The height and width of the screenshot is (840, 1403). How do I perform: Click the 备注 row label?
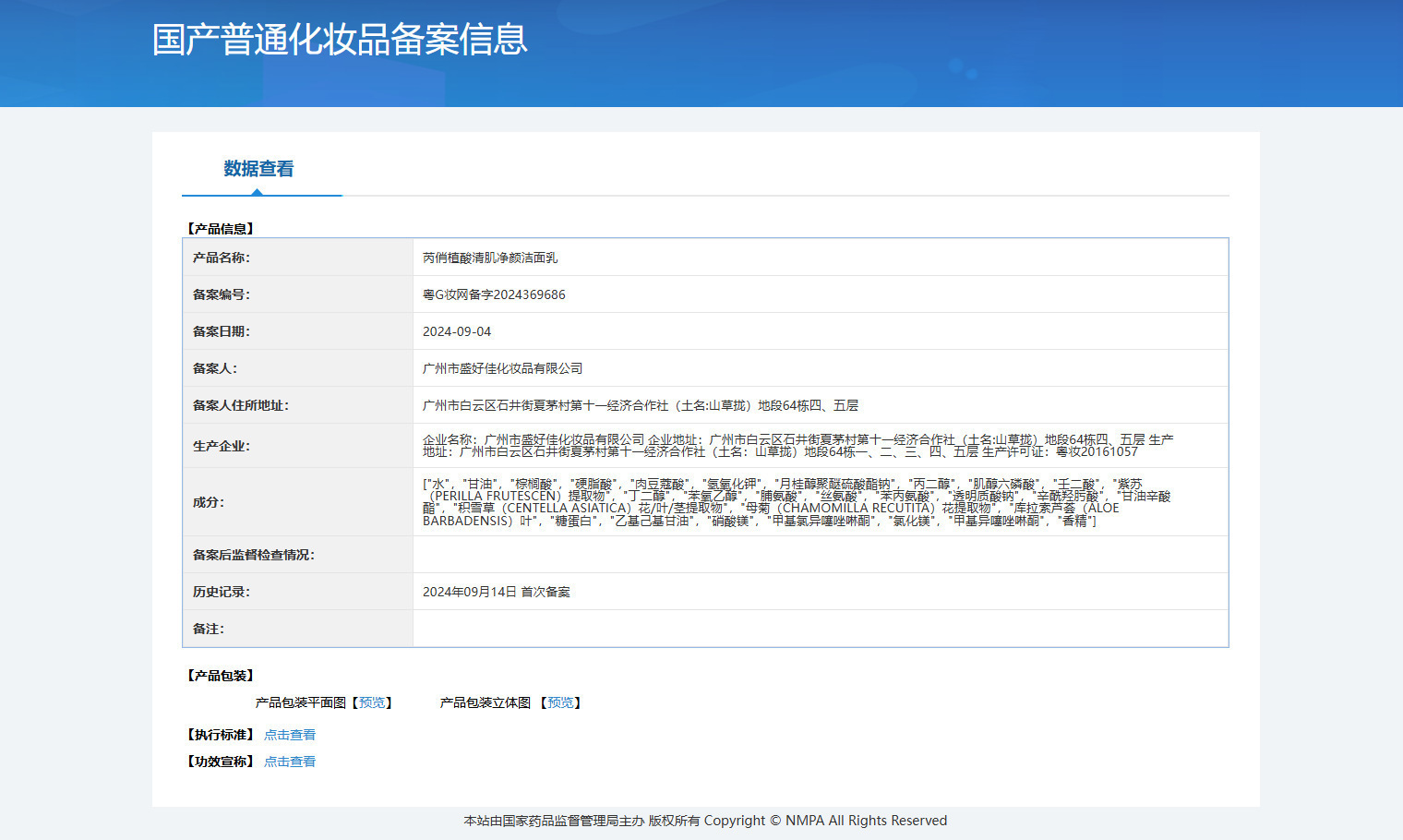209,629
